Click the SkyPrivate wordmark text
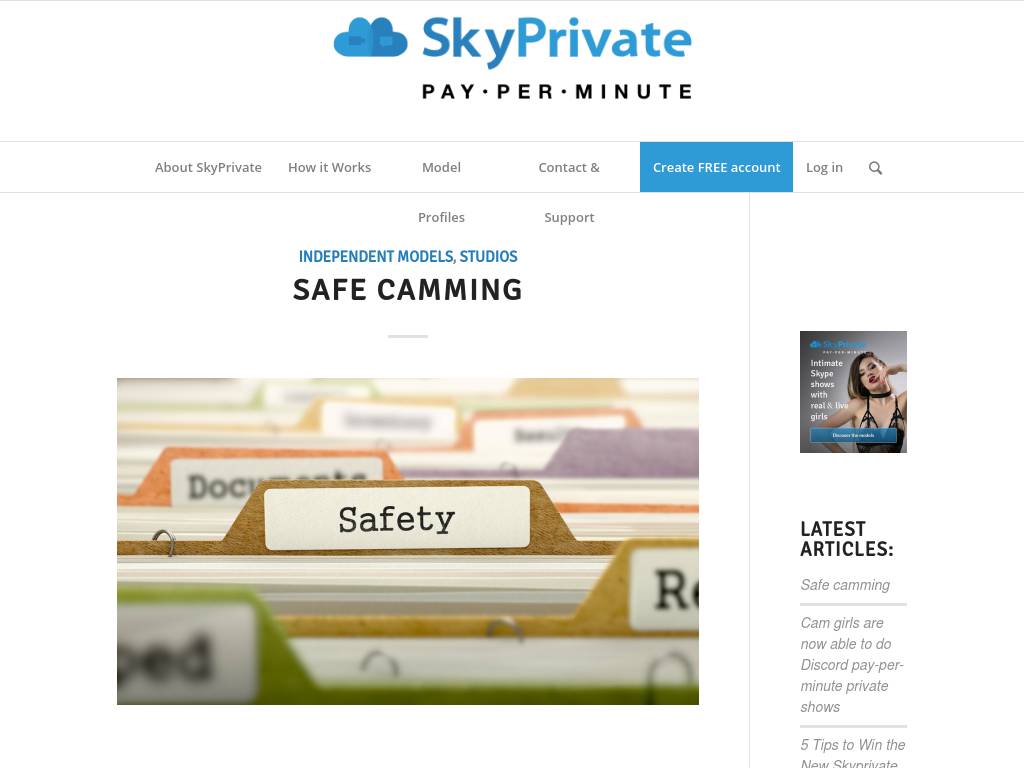This screenshot has height=768, width=1024. point(556,40)
